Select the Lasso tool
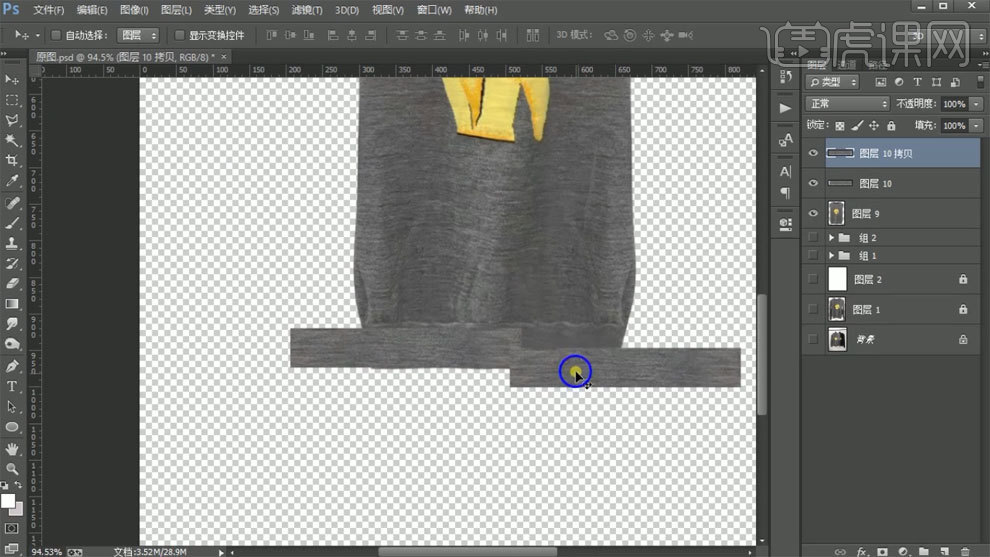Image resolution: width=990 pixels, height=557 pixels. (11, 120)
